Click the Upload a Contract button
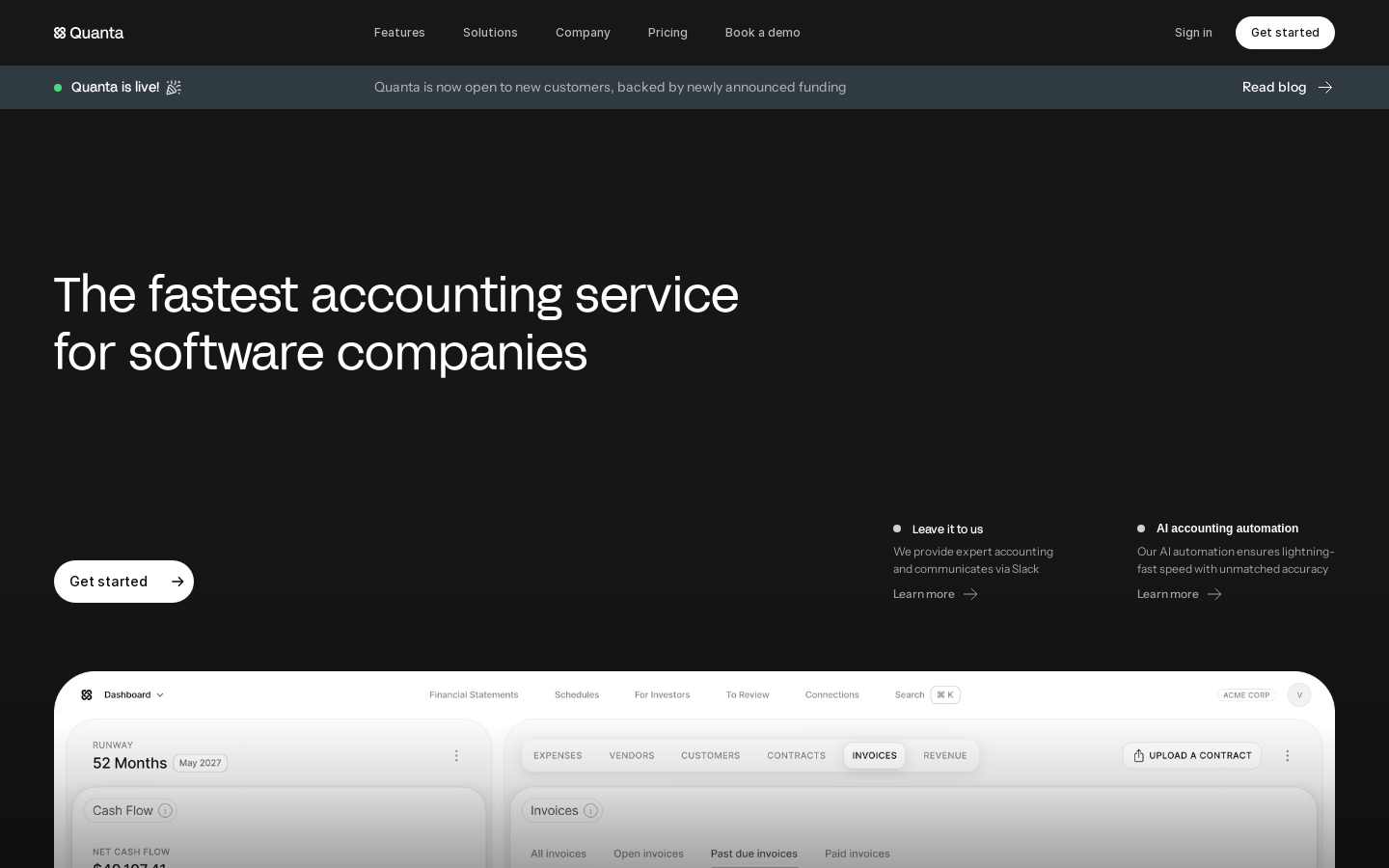The width and height of the screenshot is (1389, 868). point(1191,755)
